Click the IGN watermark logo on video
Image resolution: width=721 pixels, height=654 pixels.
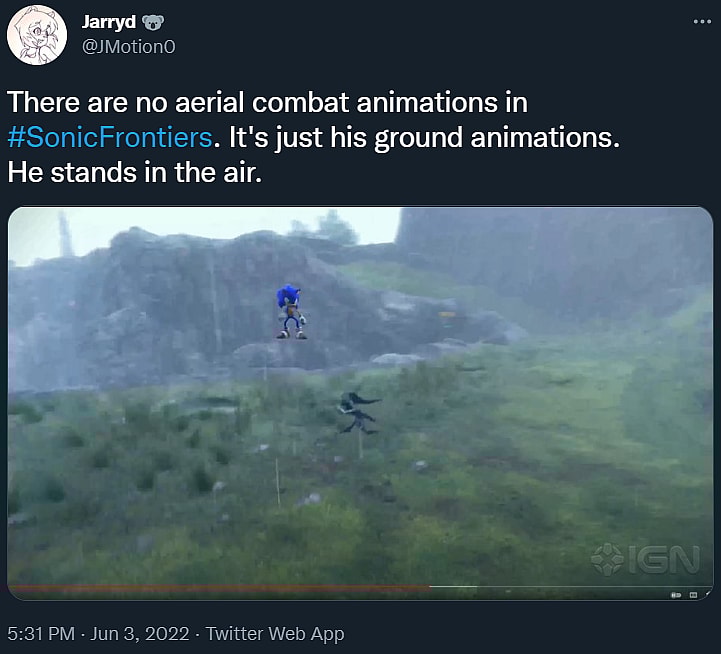click(644, 560)
